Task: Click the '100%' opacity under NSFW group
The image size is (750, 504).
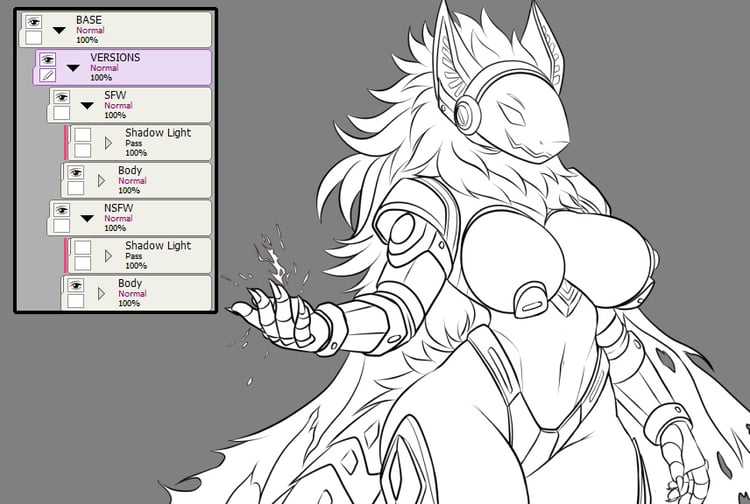Action: [x=115, y=228]
